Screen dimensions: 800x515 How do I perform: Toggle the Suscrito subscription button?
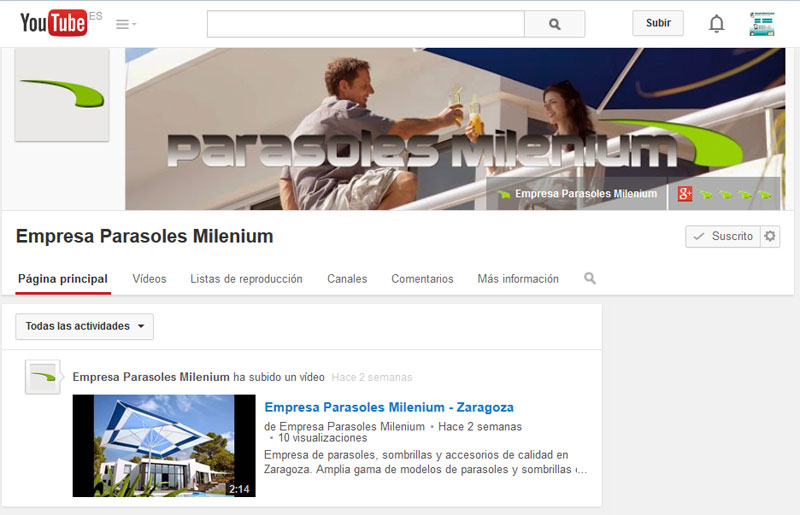[722, 236]
